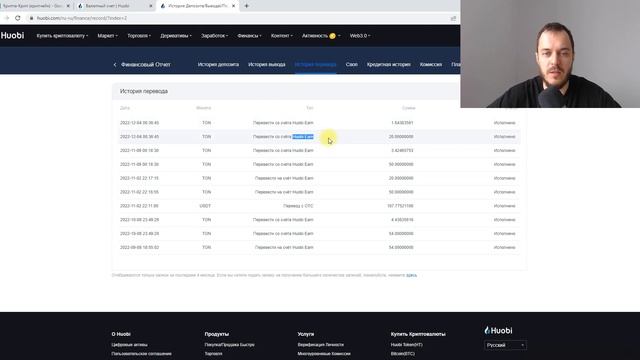Expand the Торговля menu

click(x=139, y=36)
